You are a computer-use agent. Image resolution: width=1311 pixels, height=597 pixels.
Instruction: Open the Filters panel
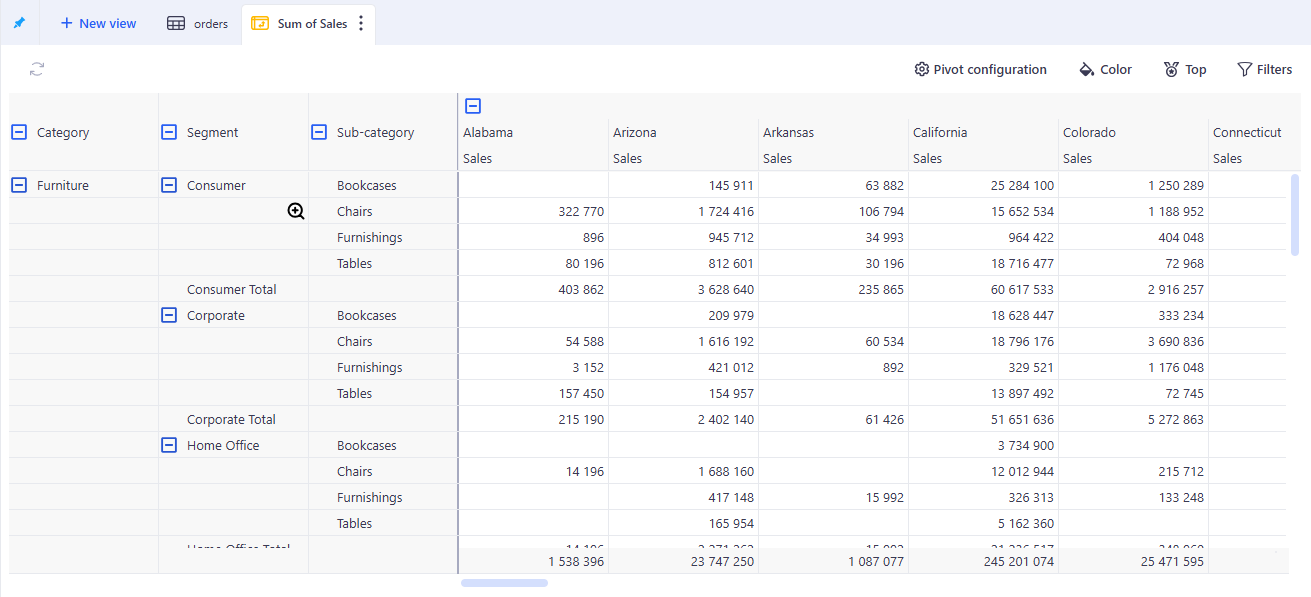pyautogui.click(x=1264, y=69)
